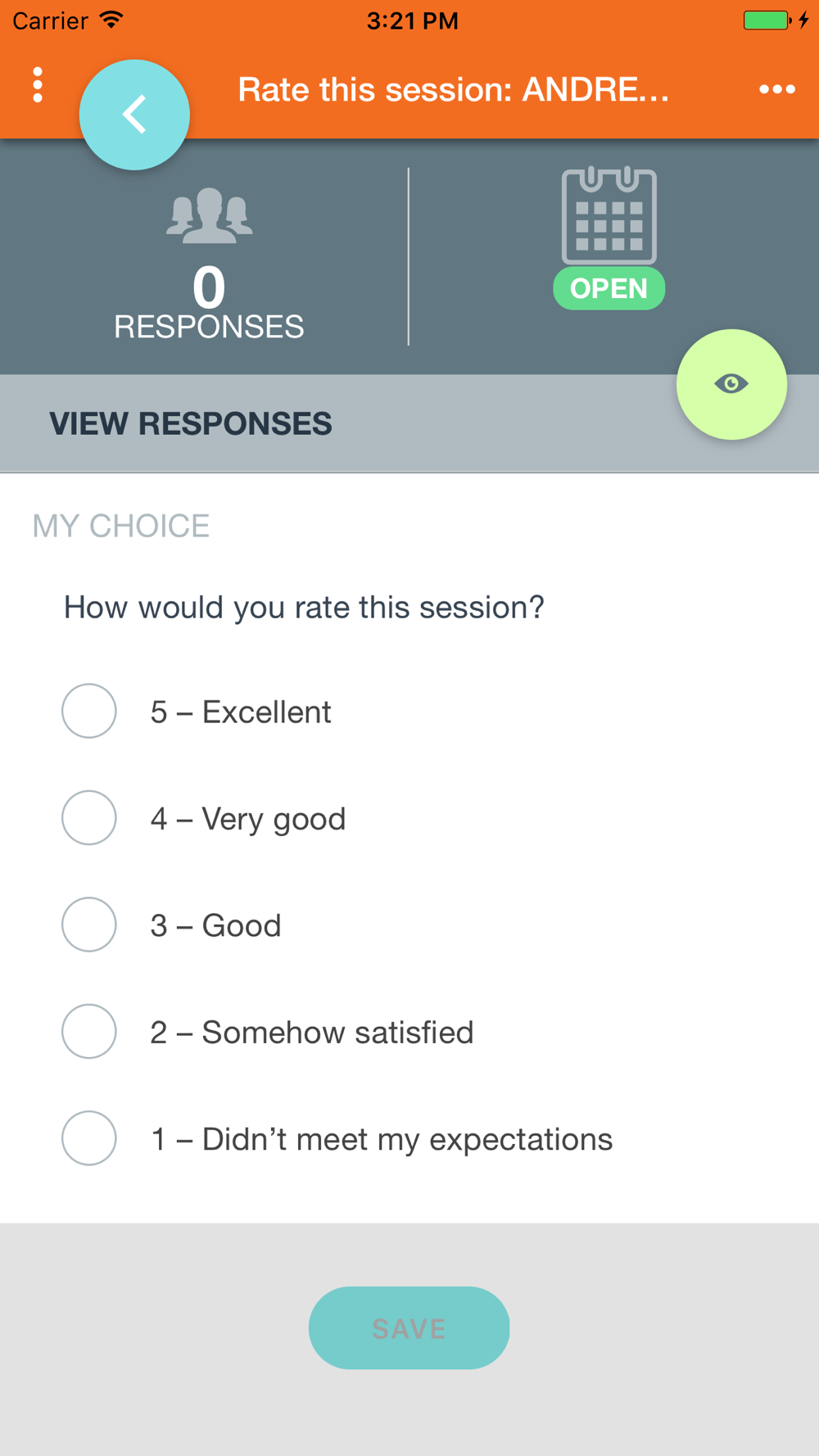The width and height of the screenshot is (819, 1456).
Task: Tap the calendar schedule icon
Action: (x=609, y=215)
